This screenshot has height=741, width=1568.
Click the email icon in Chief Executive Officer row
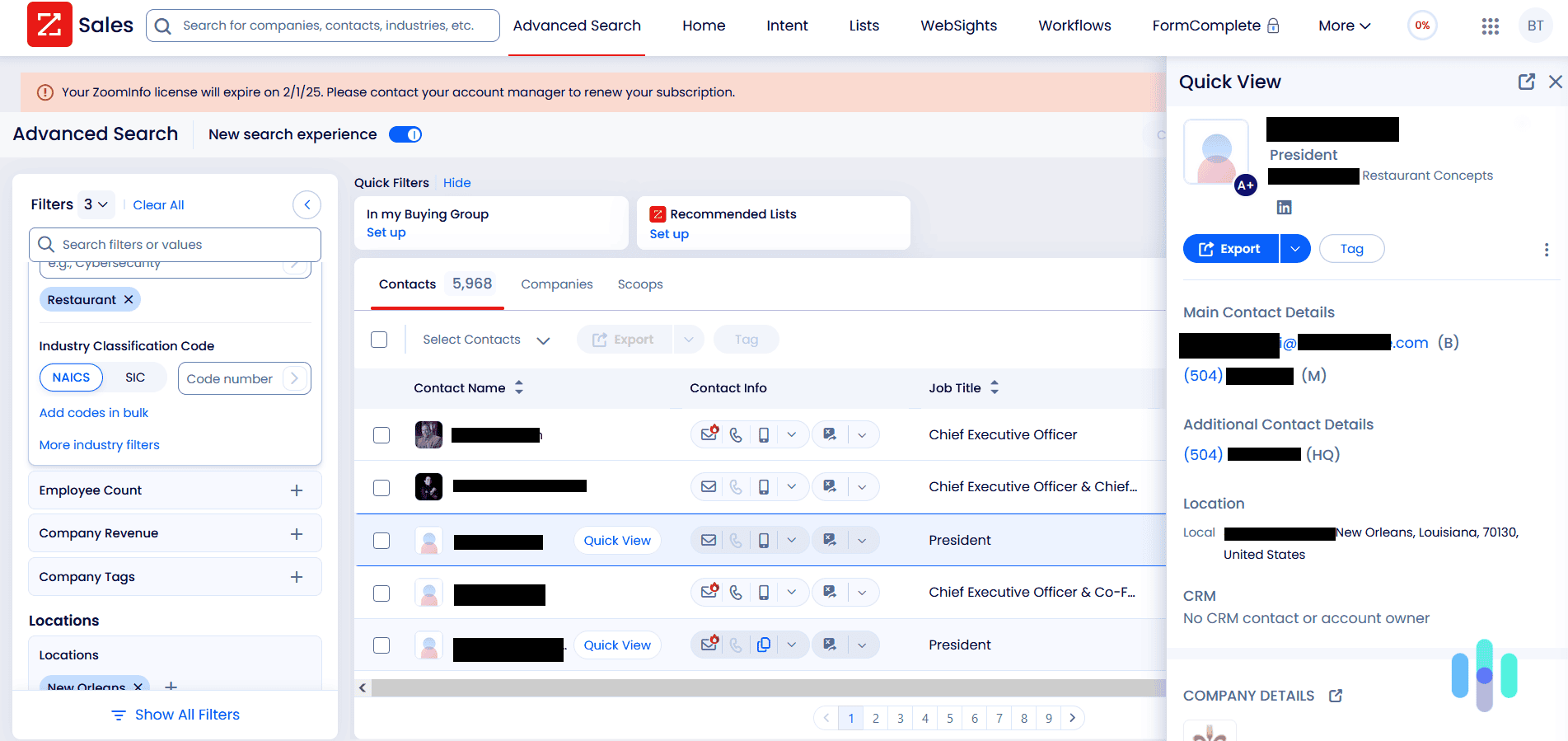click(709, 434)
